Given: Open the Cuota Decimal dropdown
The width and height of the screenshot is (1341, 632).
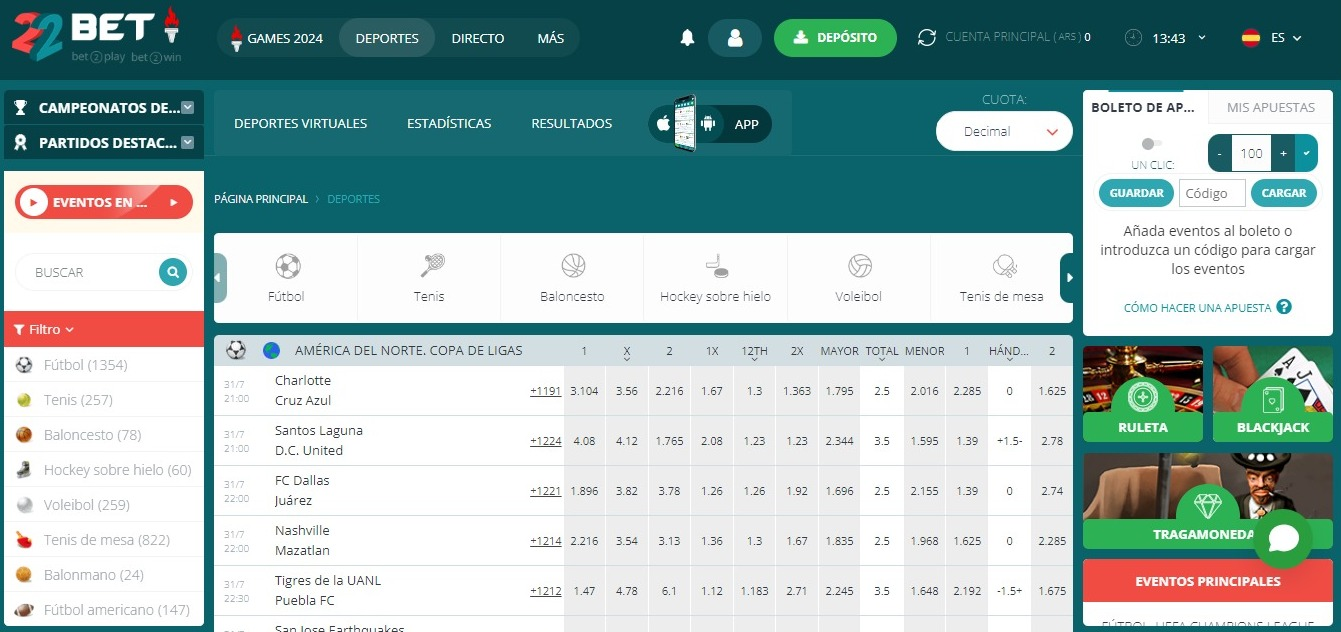Looking at the screenshot, I should tap(1004, 131).
